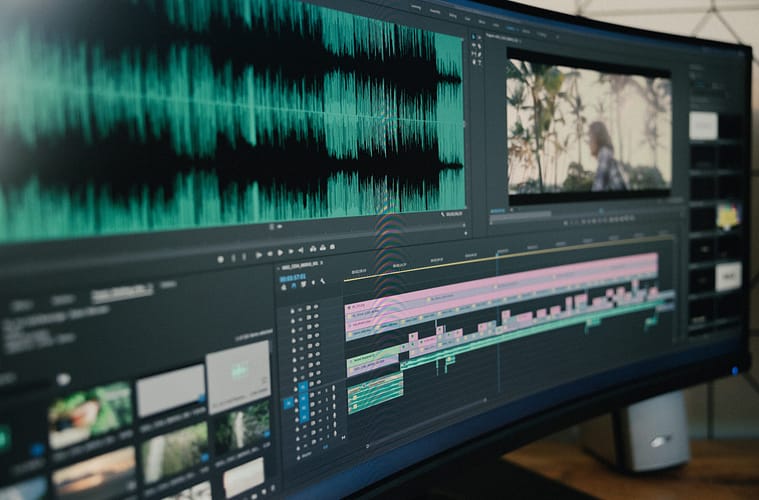Toggle the blue highlighted source patch button
This screenshot has width=759, height=500.
(x=288, y=403)
